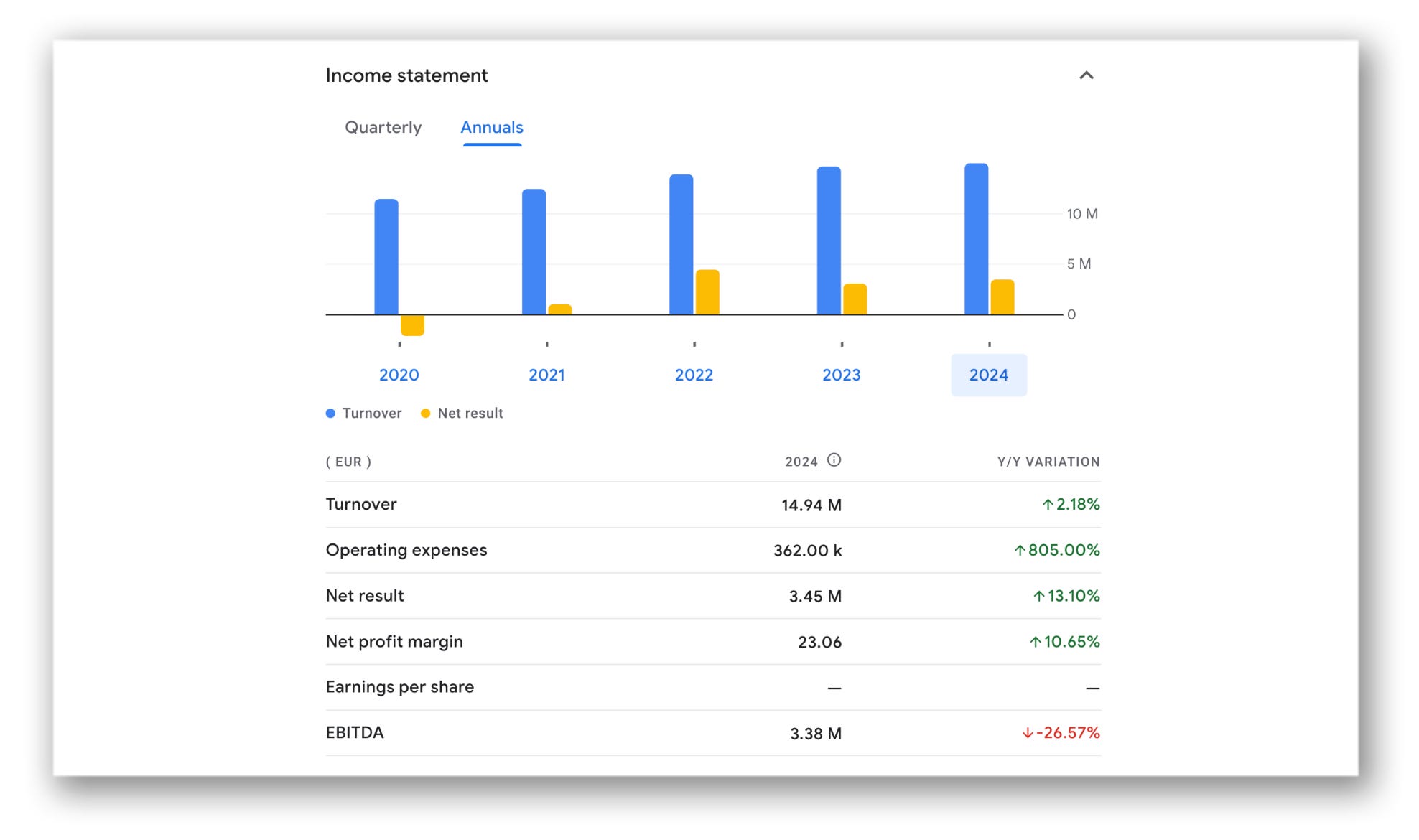Screen dimensions: 1419x840
Task: Click the info icon beside 2024
Action: tap(834, 460)
